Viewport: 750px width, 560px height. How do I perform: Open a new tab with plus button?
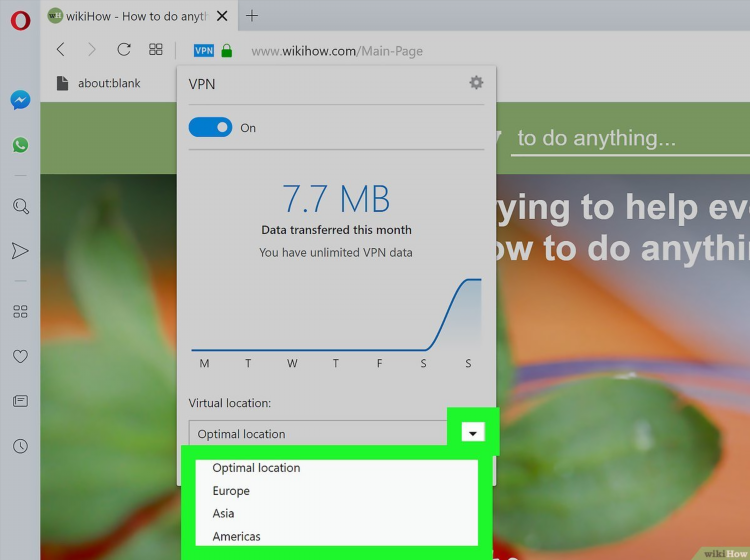tap(252, 16)
